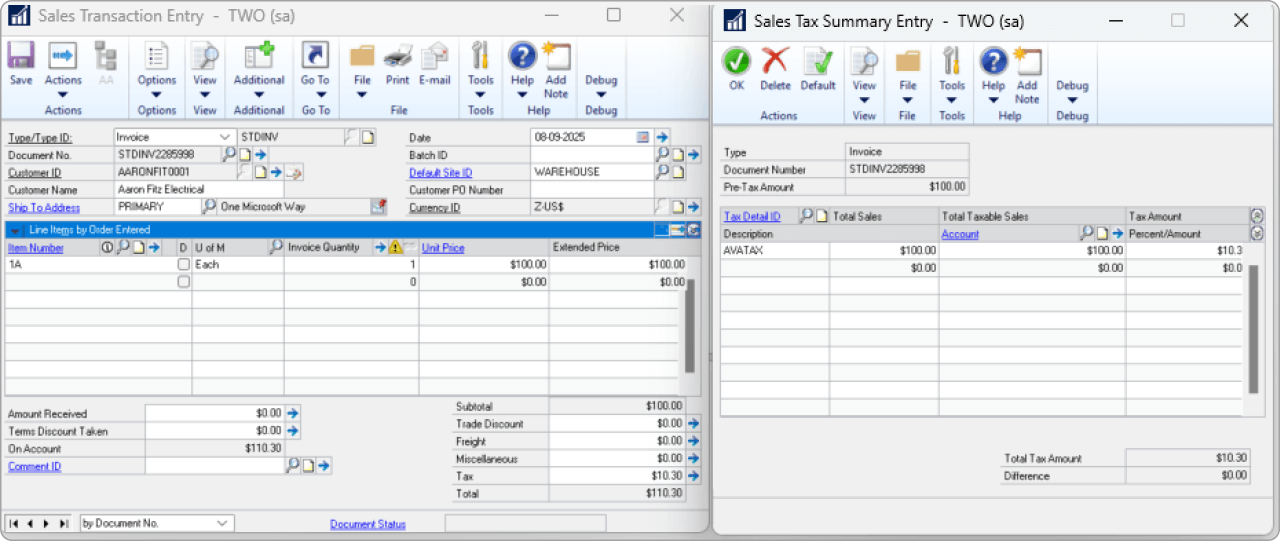Click the Comment ID input field
1280x541 pixels.
point(215,466)
